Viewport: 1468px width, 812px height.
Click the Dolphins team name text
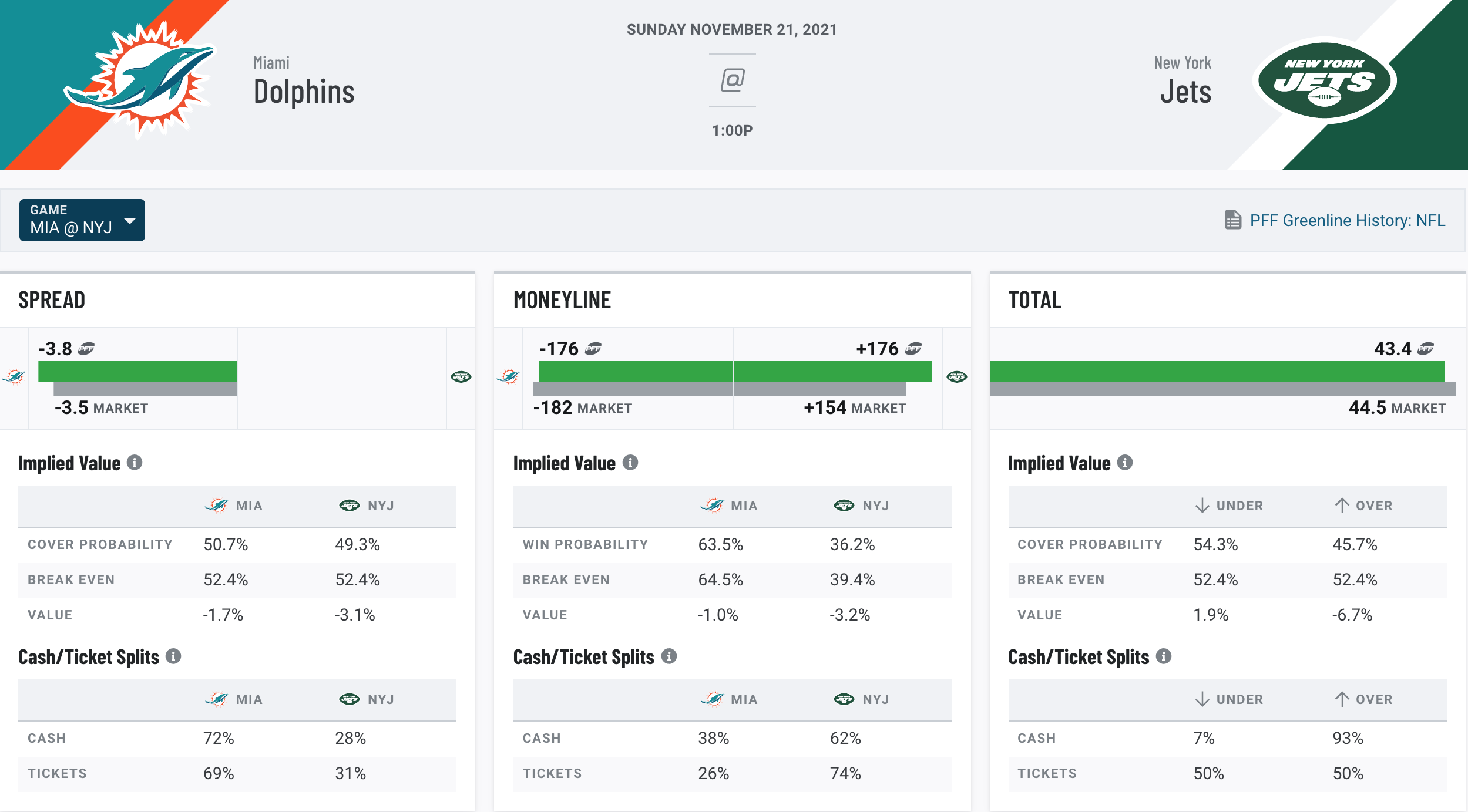click(x=304, y=92)
